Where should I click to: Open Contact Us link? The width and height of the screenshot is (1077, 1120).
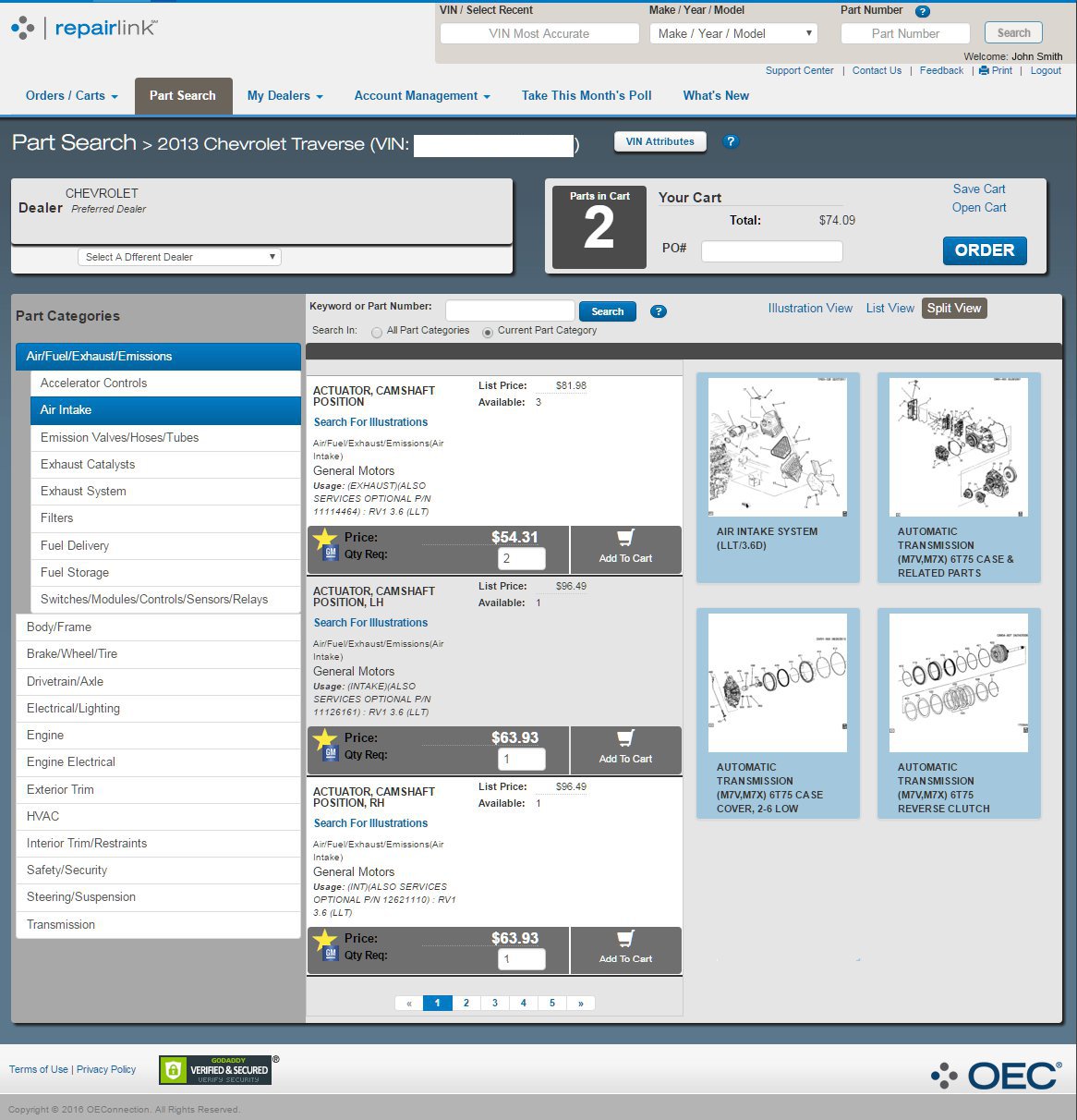pos(877,70)
